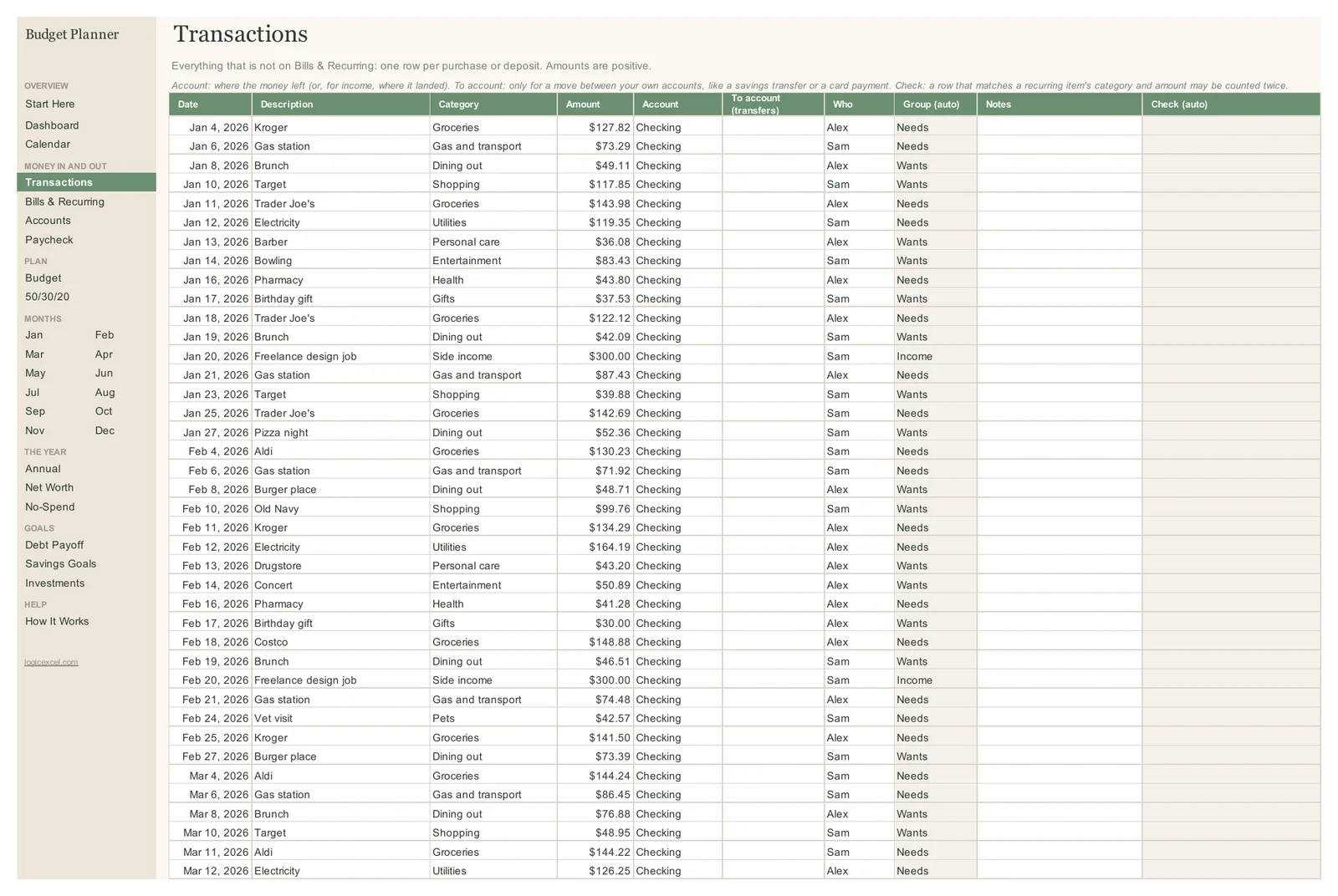Select the Transactions sidebar item

86,182
